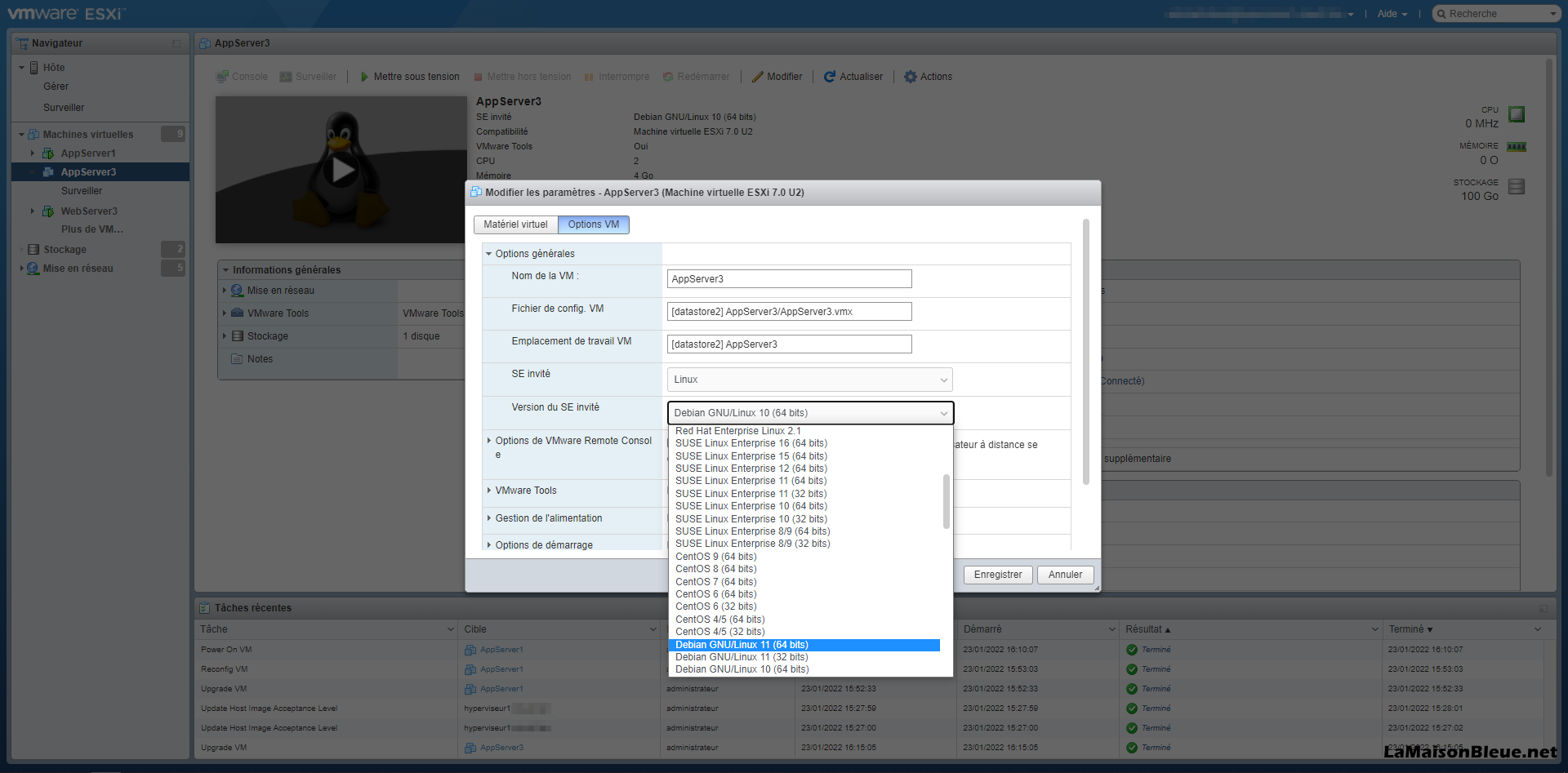Expand Options de VMware Remote Console
Screen dimensions: 1568x773
[x=489, y=441]
